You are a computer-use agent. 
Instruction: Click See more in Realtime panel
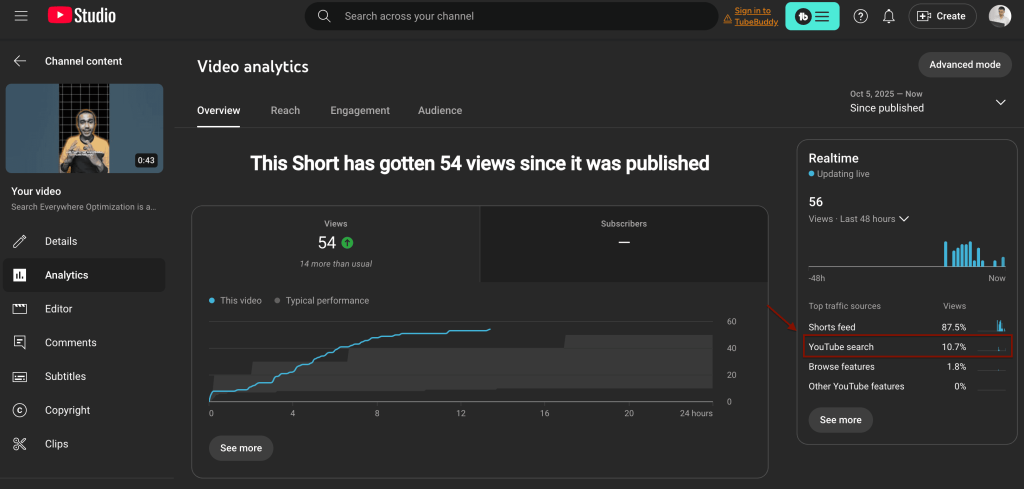840,420
